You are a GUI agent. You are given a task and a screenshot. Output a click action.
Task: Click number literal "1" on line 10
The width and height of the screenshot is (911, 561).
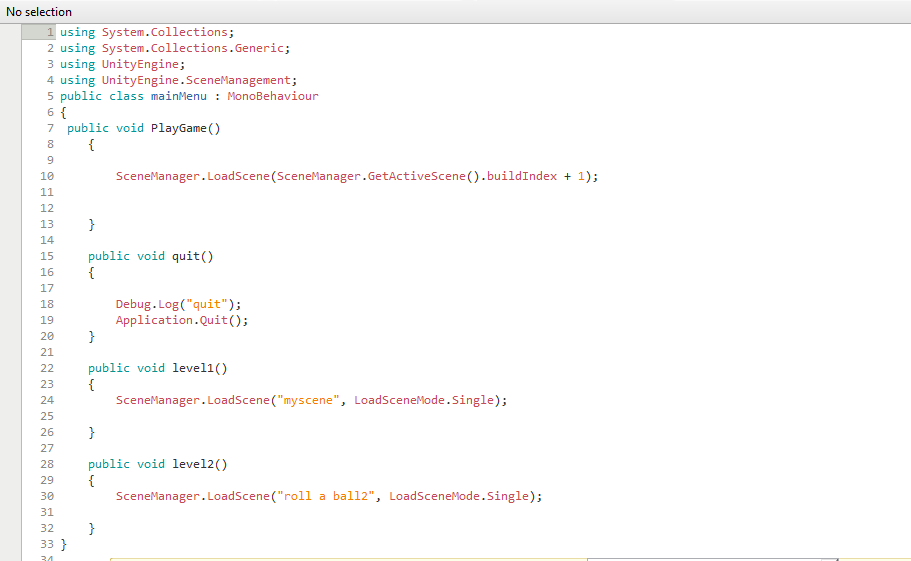[x=581, y=176]
